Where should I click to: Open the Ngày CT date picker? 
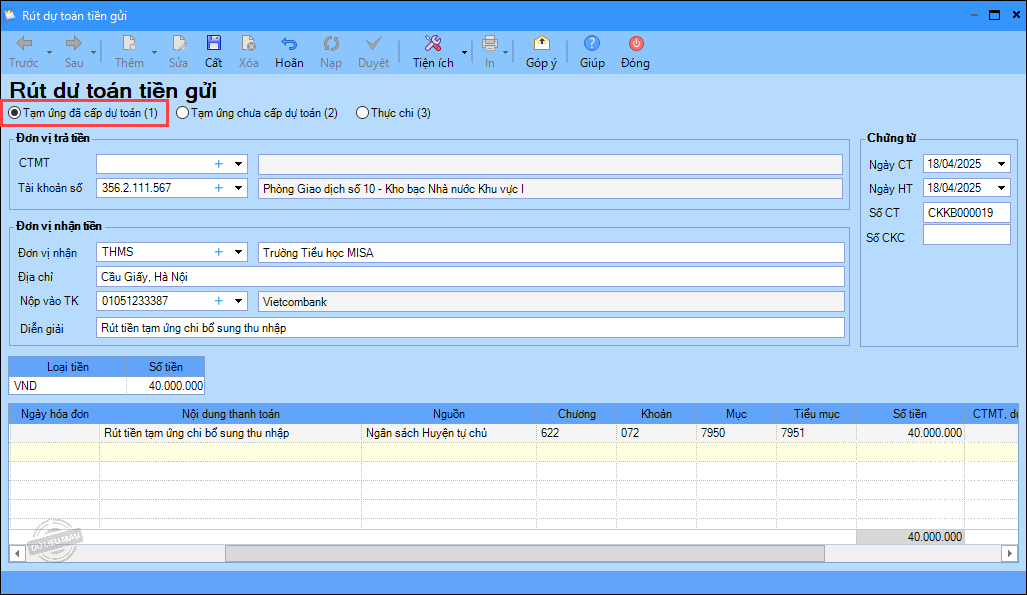point(1001,164)
